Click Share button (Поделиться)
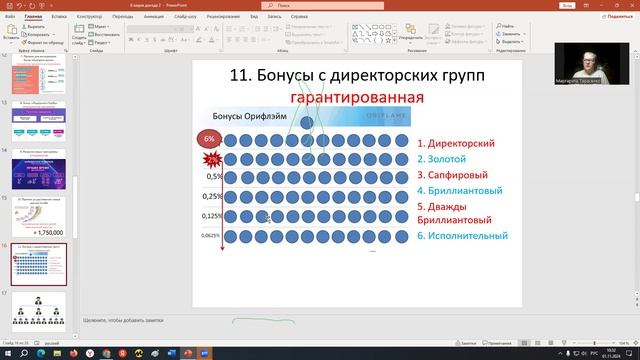The width and height of the screenshot is (640, 360). coord(617,17)
